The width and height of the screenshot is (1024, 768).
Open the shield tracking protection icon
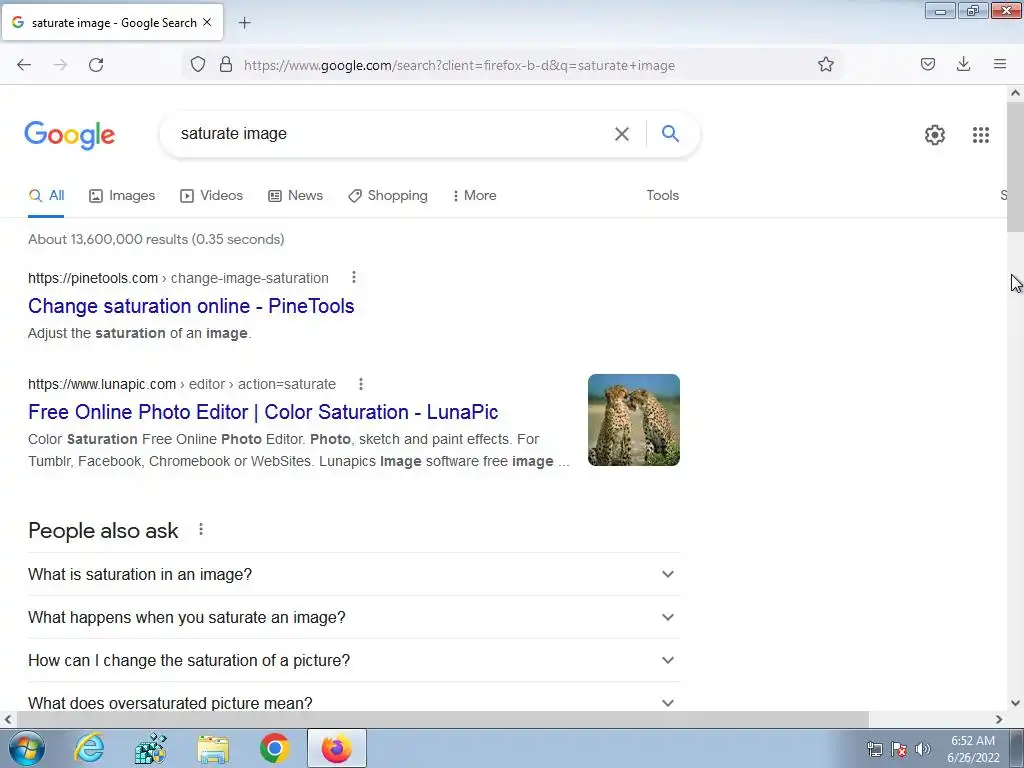coord(198,65)
